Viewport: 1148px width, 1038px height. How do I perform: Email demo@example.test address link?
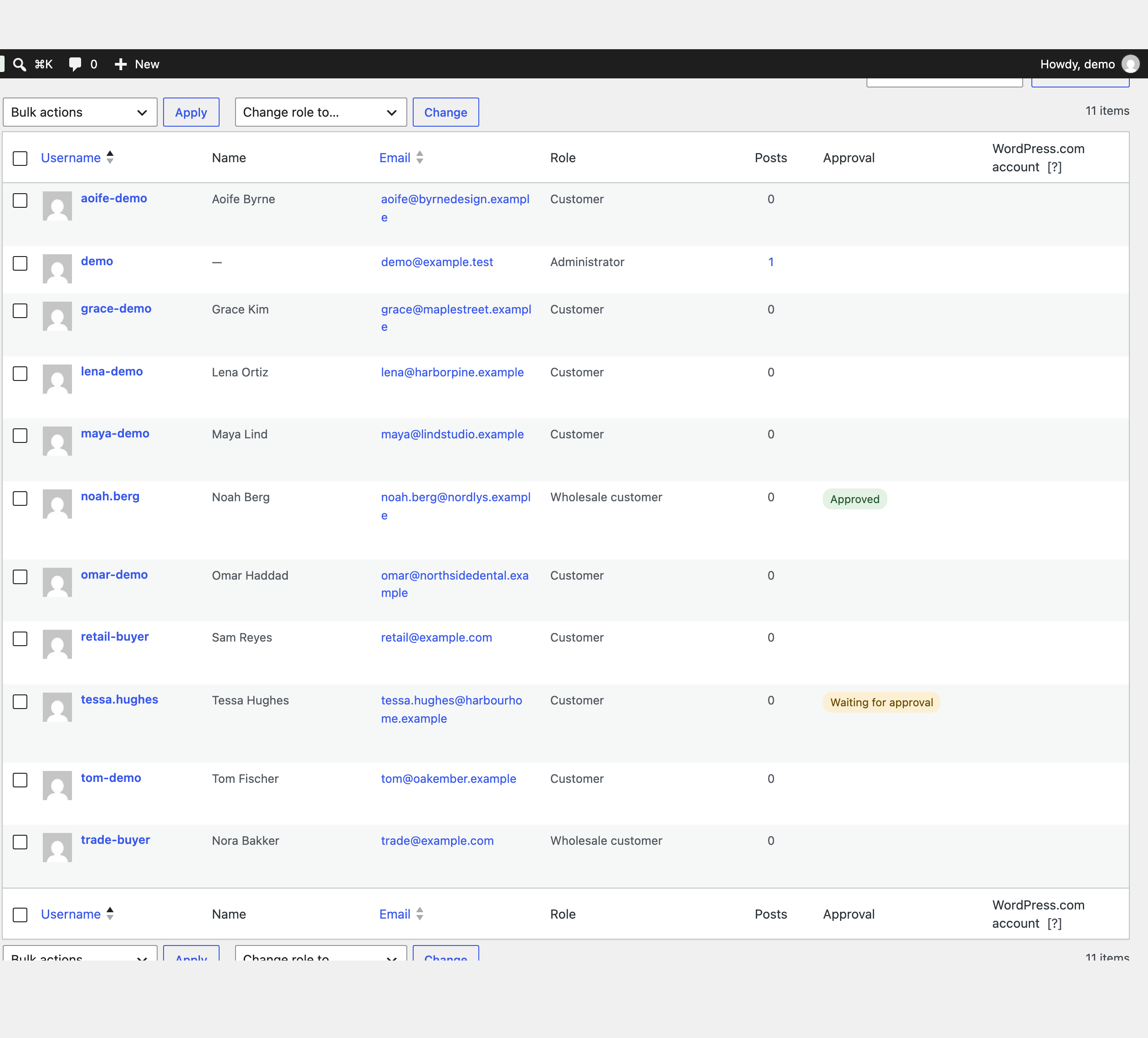click(437, 262)
